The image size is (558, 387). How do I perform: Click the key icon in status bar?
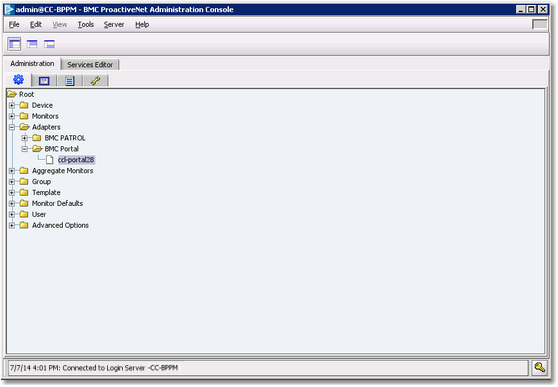[539, 367]
